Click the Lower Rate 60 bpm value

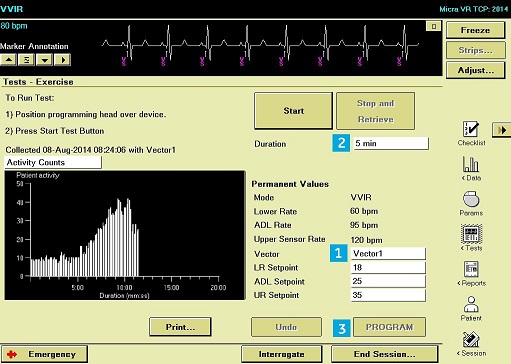pyautogui.click(x=364, y=211)
